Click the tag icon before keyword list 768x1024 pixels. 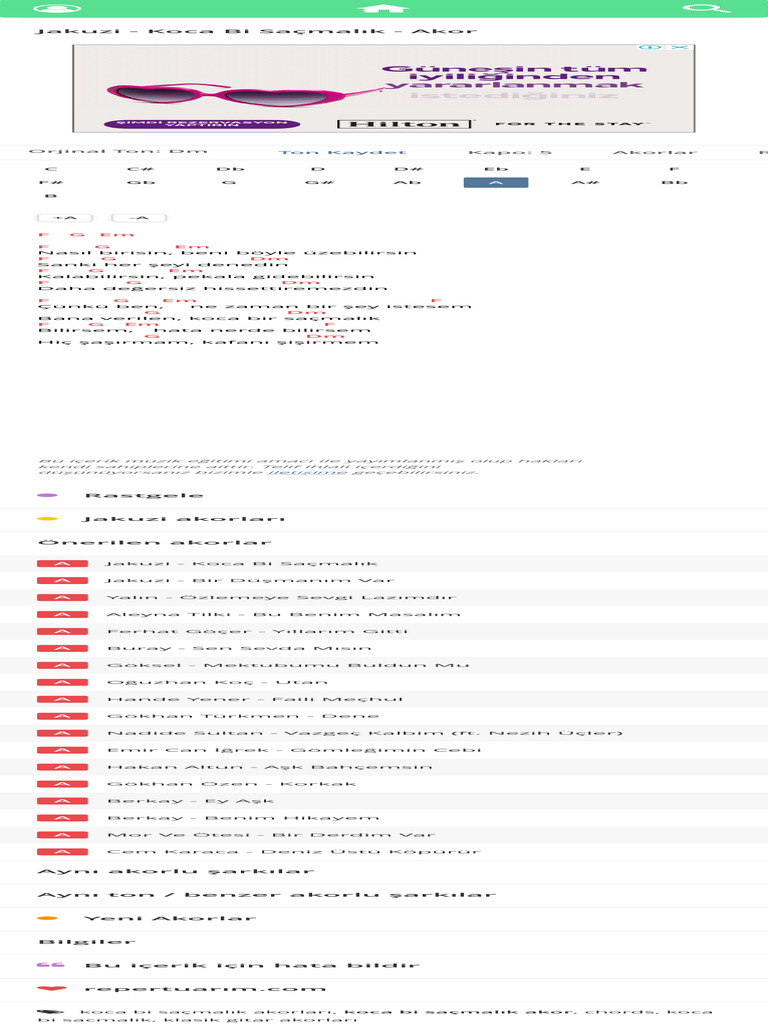[50, 1011]
